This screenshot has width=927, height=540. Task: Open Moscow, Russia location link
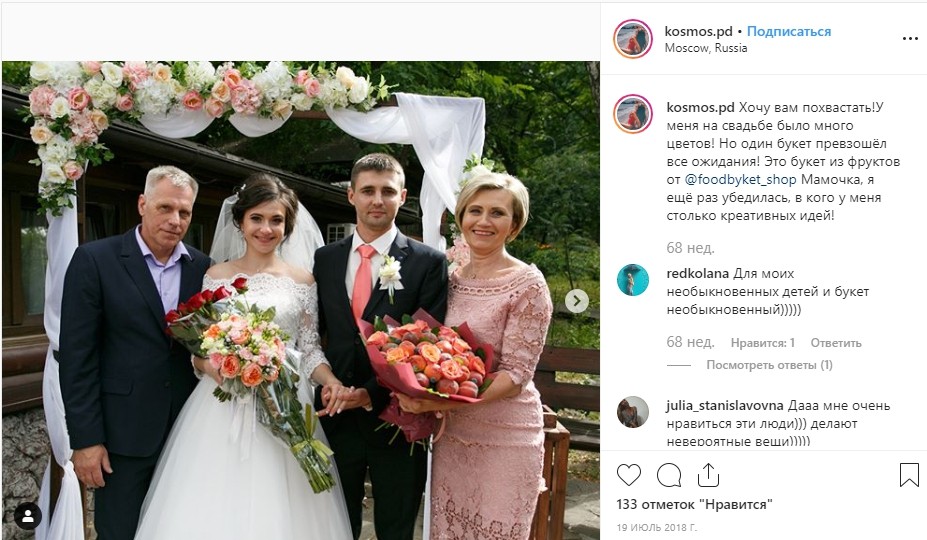point(706,48)
